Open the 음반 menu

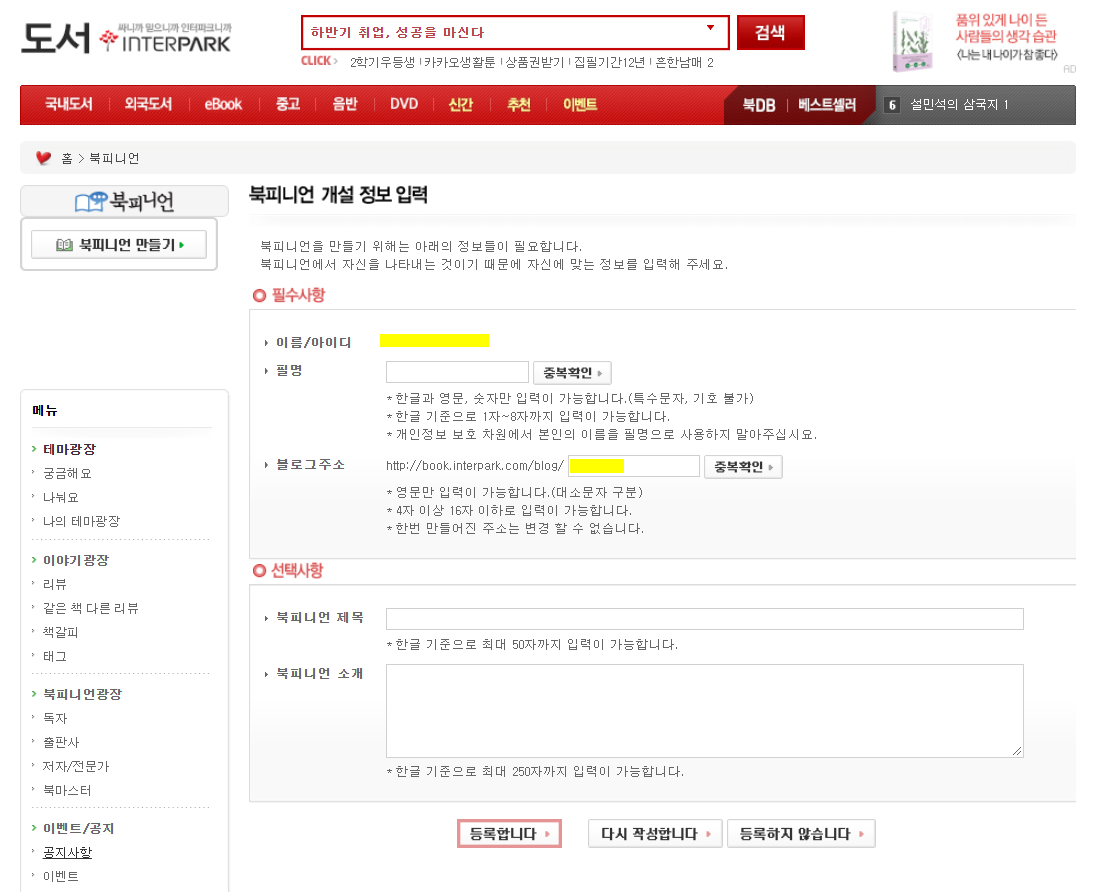coord(345,105)
